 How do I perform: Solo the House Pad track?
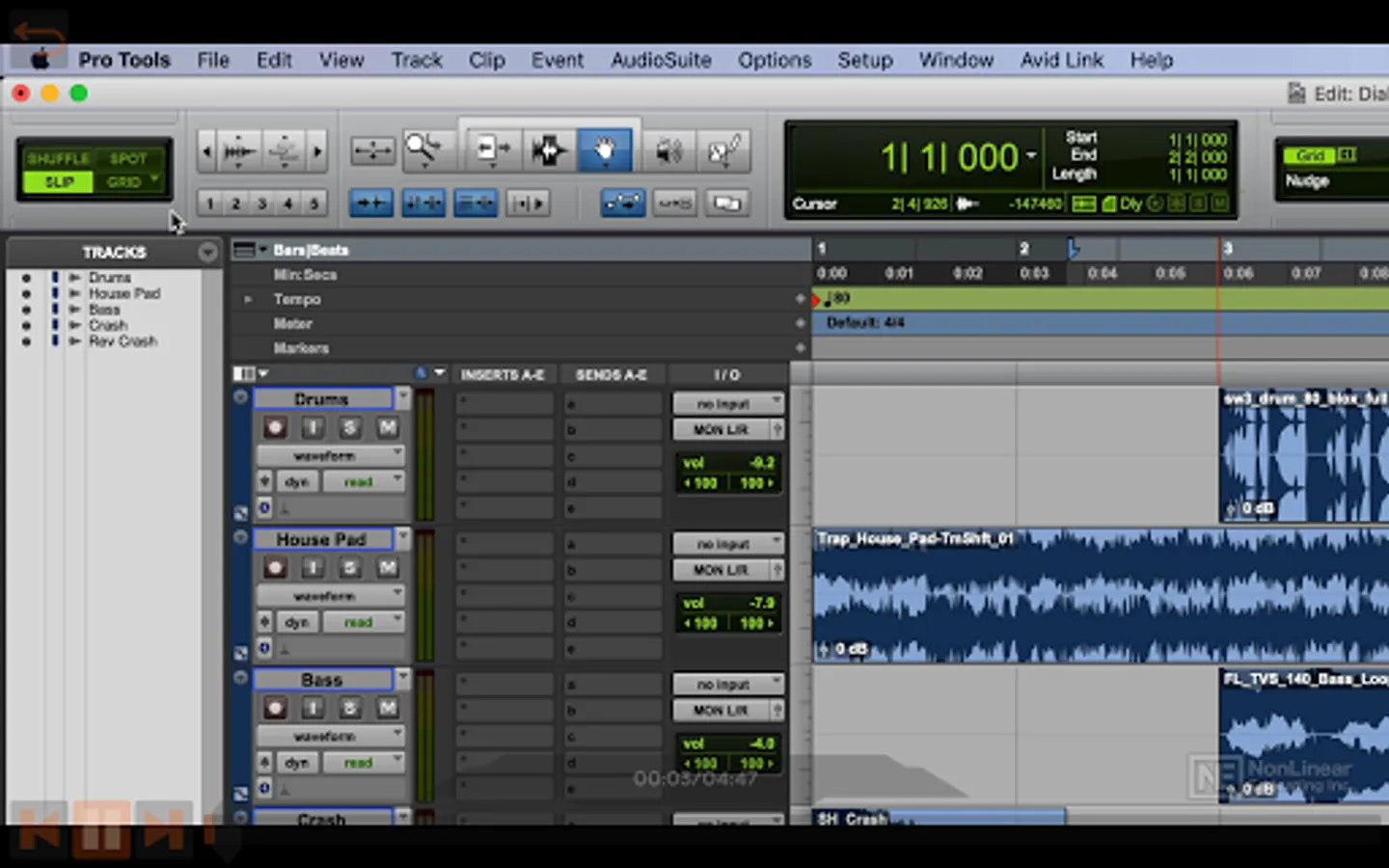point(350,568)
